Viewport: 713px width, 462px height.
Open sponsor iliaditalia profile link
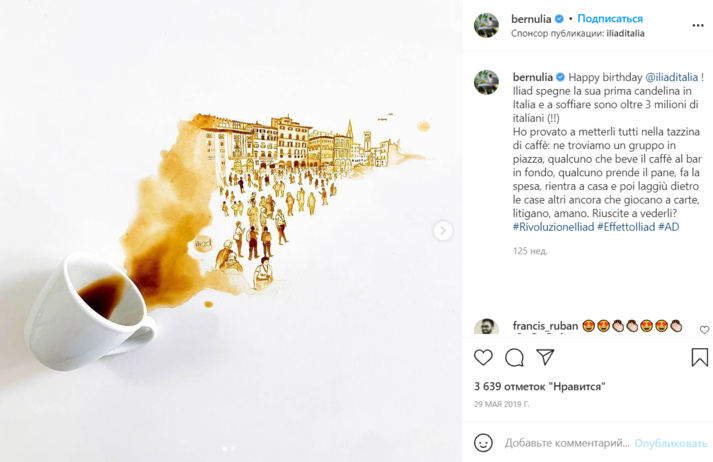pyautogui.click(x=625, y=33)
